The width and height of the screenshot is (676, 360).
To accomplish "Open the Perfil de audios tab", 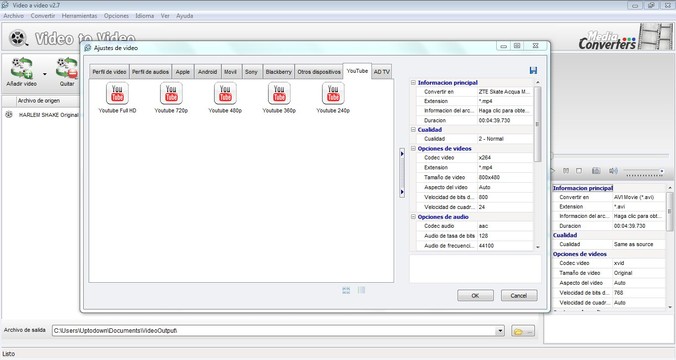I will [x=150, y=72].
